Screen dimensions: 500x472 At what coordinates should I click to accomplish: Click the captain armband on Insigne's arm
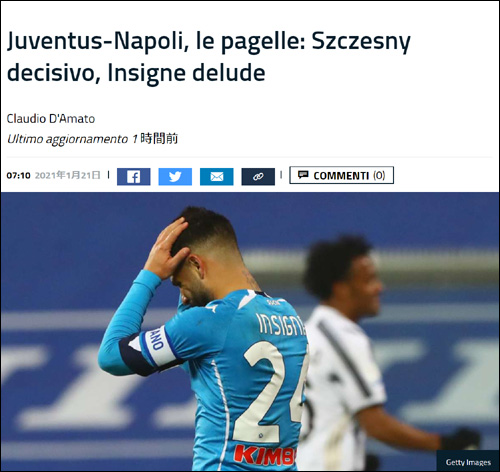tap(157, 348)
